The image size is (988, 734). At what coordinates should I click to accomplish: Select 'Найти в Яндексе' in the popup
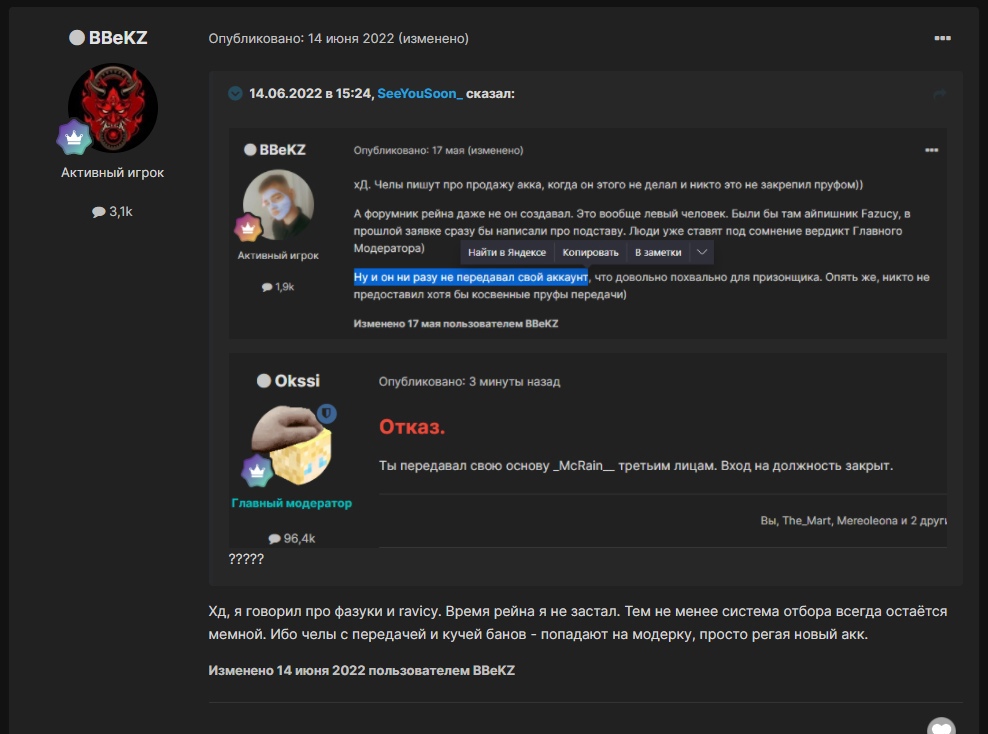pos(507,253)
